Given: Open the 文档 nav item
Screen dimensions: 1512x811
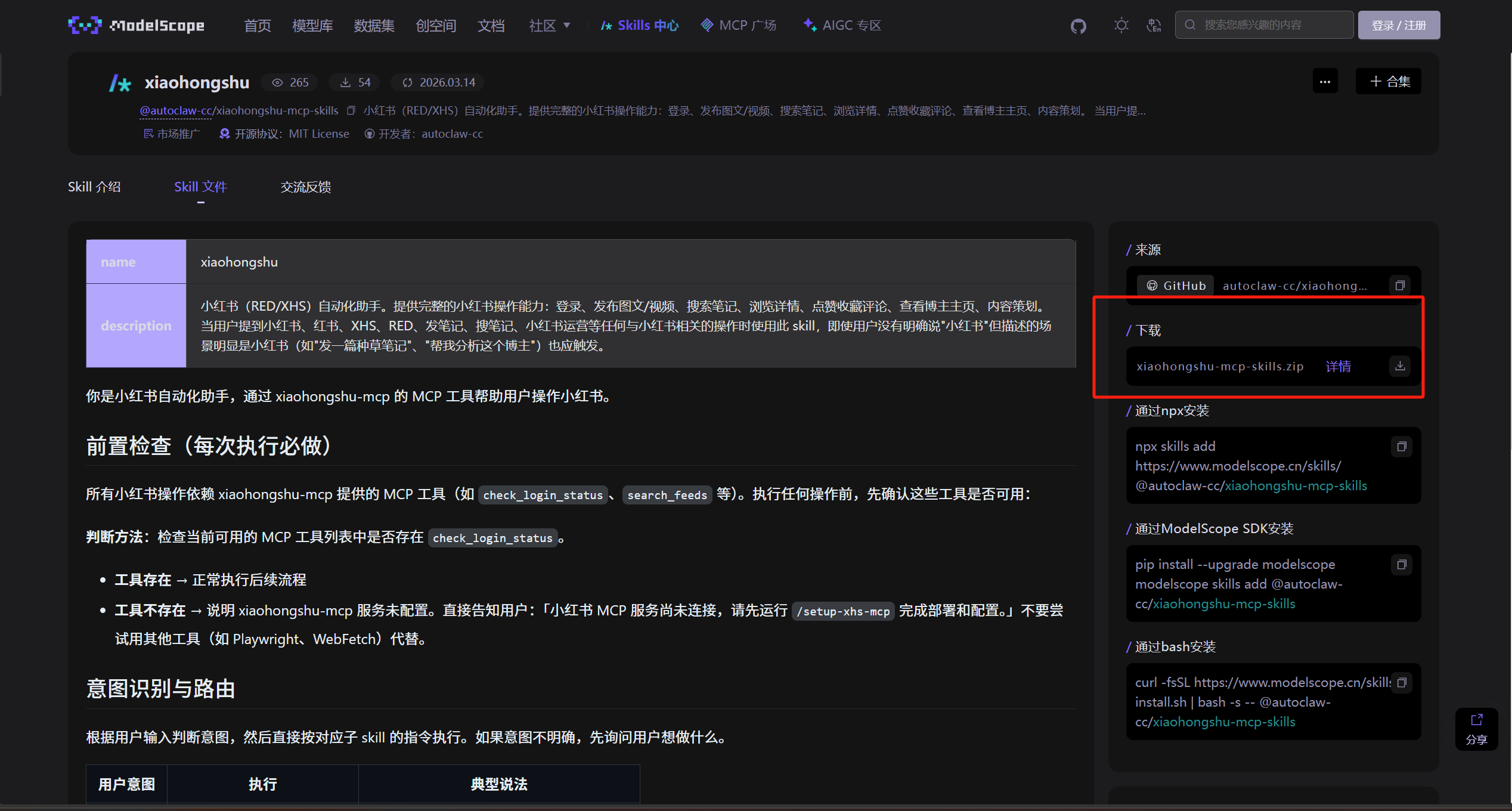Looking at the screenshot, I should pyautogui.click(x=491, y=26).
